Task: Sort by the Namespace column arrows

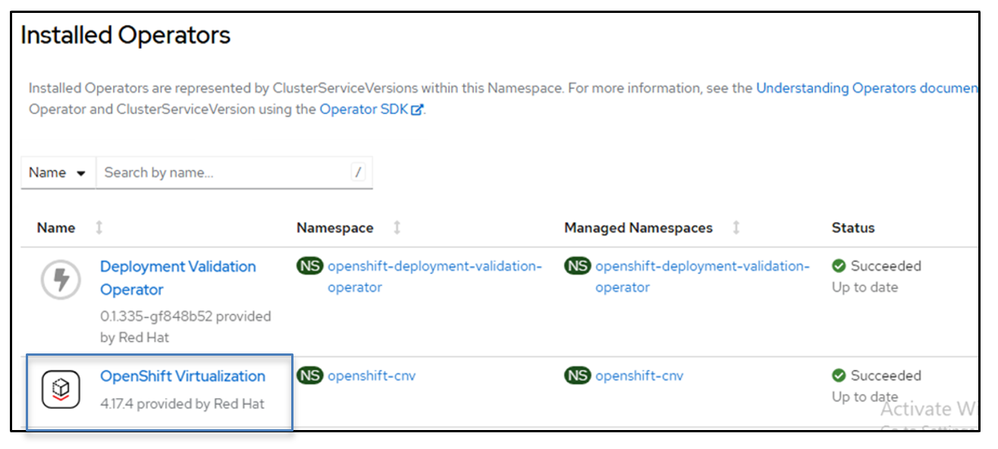Action: 396,228
